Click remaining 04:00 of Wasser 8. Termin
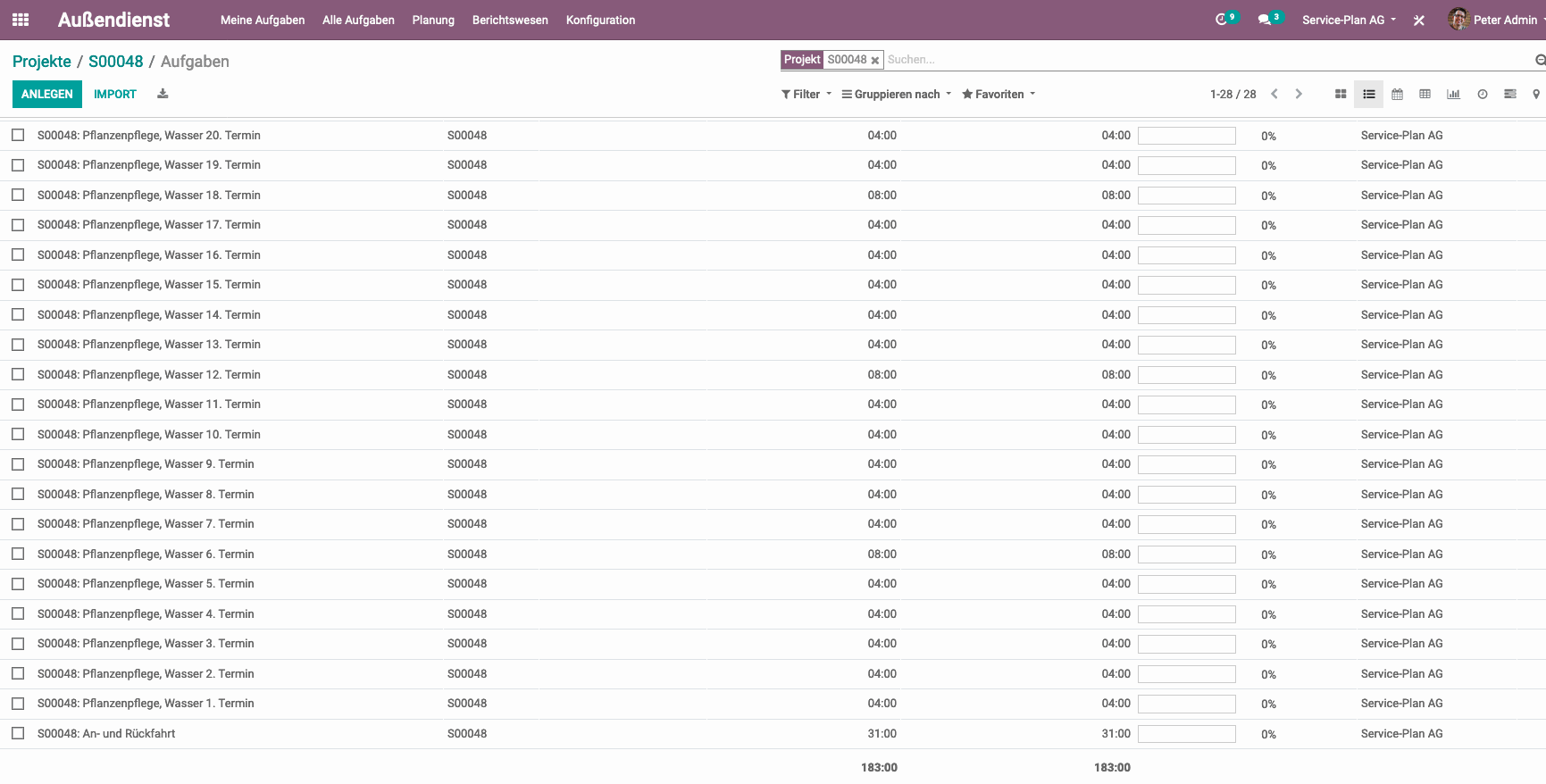The height and width of the screenshot is (784, 1546). 1116,494
